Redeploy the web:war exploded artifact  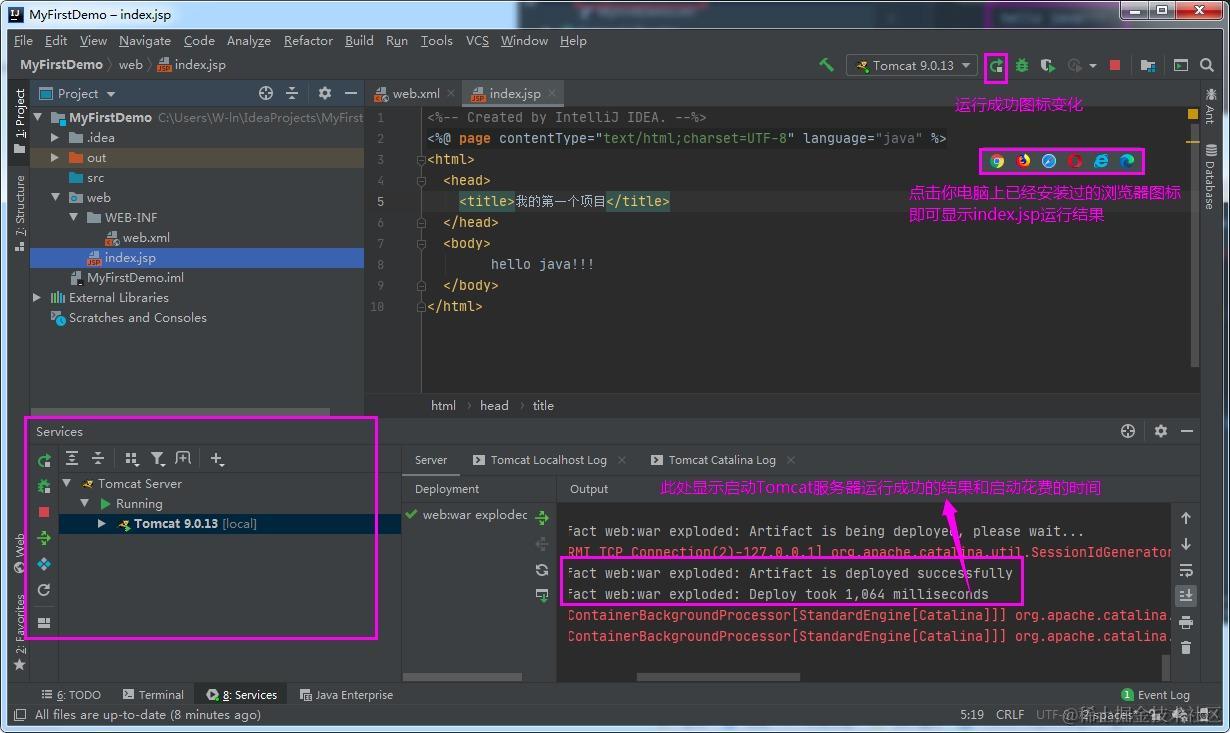click(542, 518)
